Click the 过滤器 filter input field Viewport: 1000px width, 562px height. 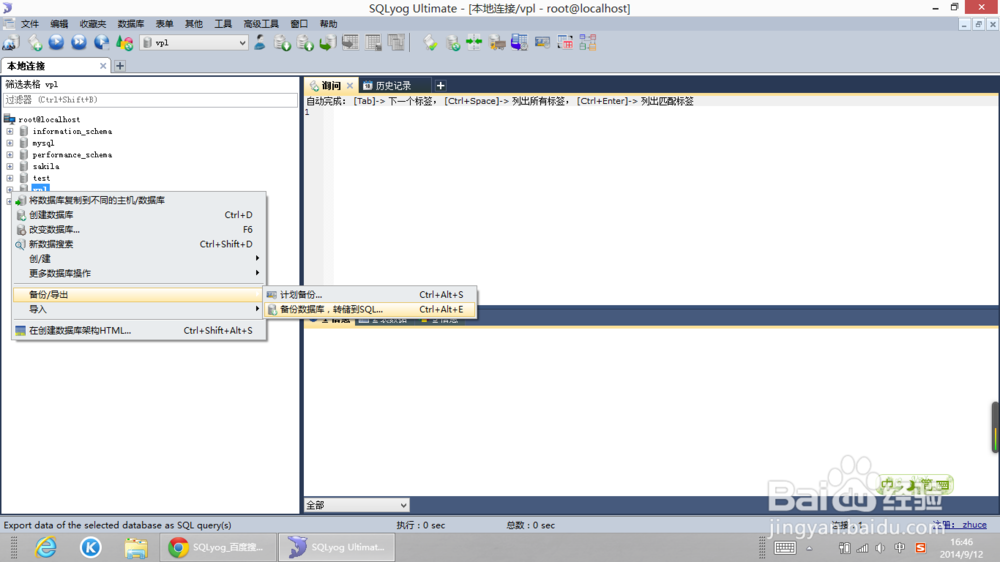click(151, 100)
